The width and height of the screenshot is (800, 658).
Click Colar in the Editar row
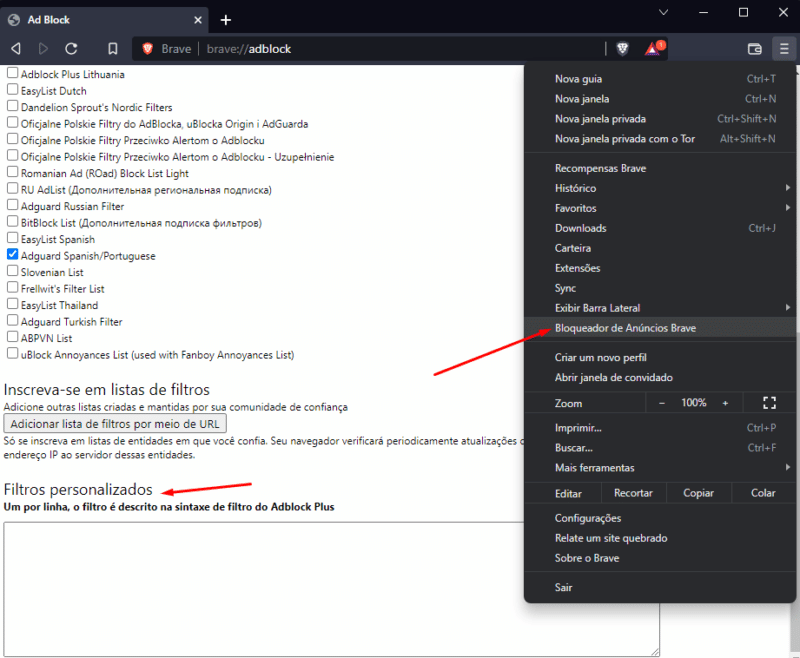point(763,493)
